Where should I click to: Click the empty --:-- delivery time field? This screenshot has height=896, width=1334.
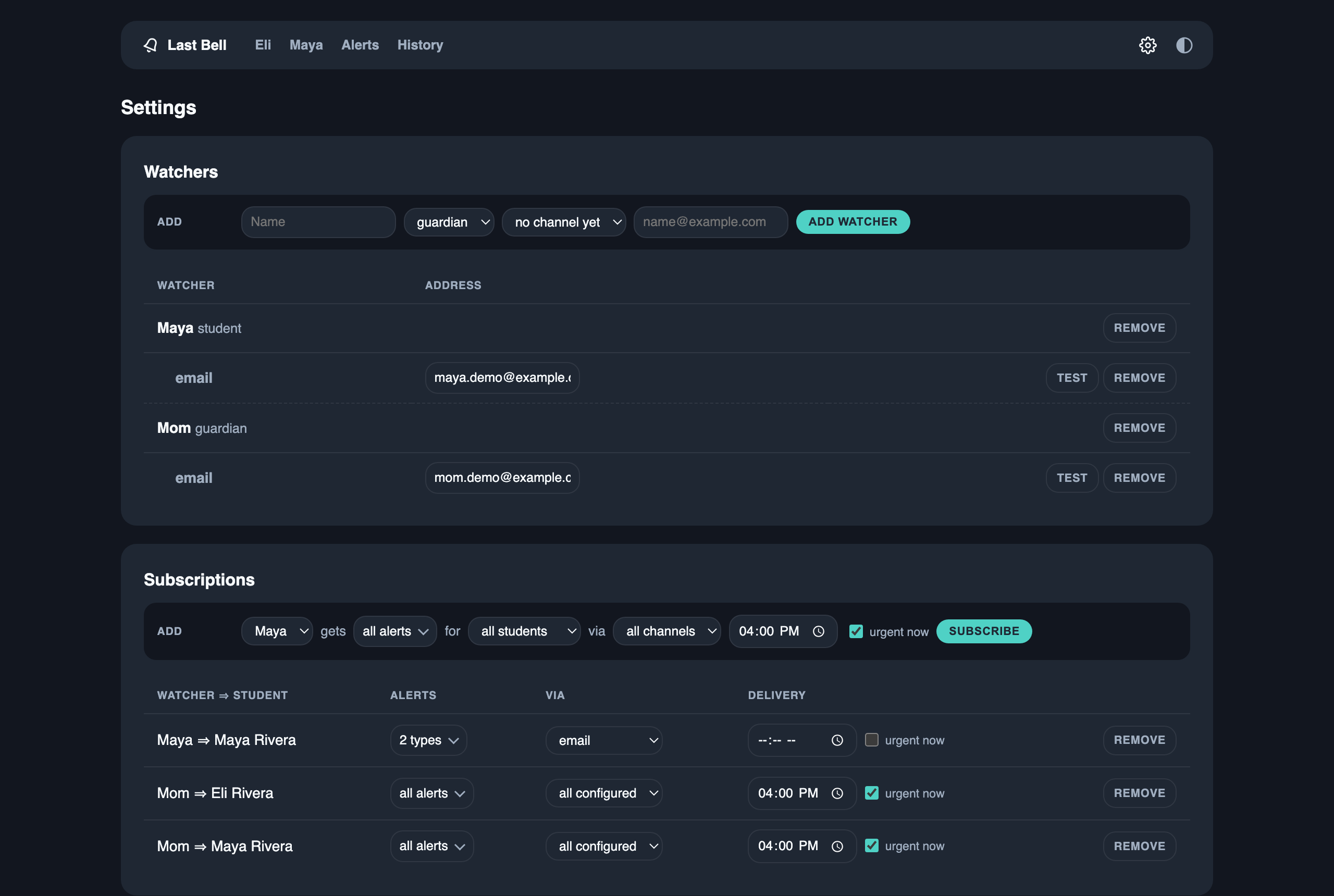pyautogui.click(x=802, y=741)
